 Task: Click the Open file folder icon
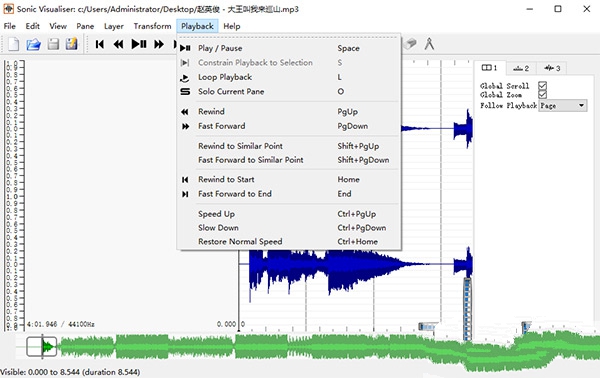point(33,44)
